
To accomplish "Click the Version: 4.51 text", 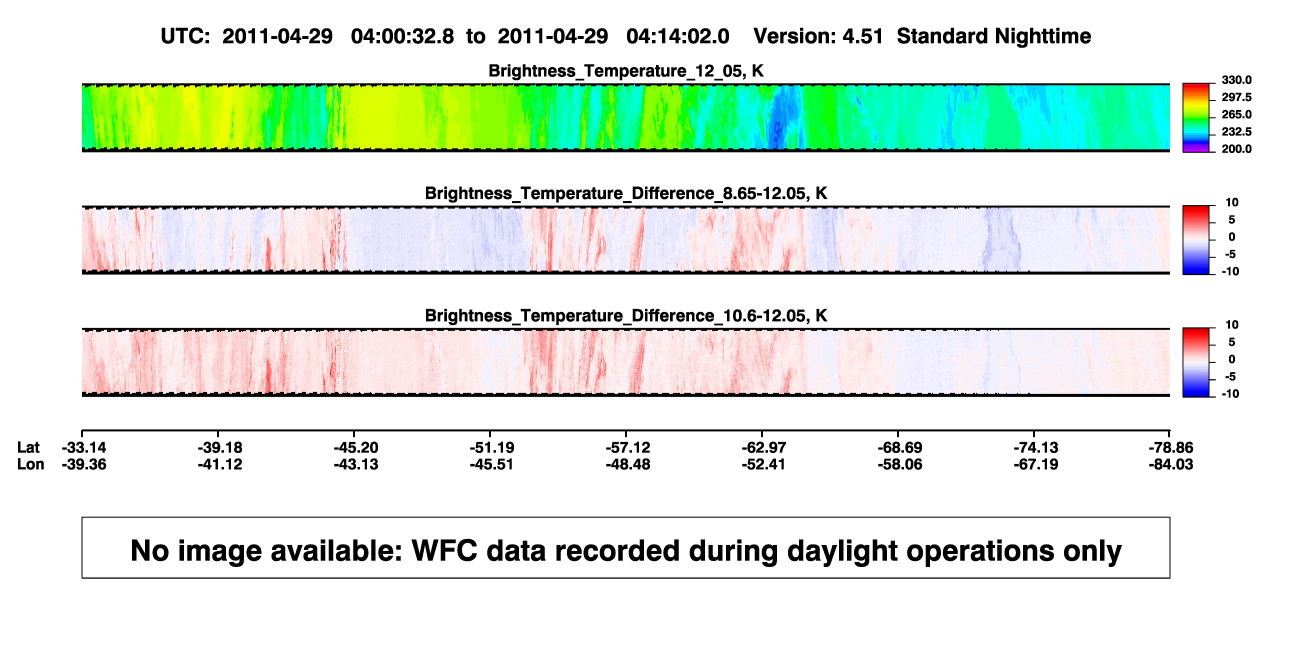I will point(820,36).
